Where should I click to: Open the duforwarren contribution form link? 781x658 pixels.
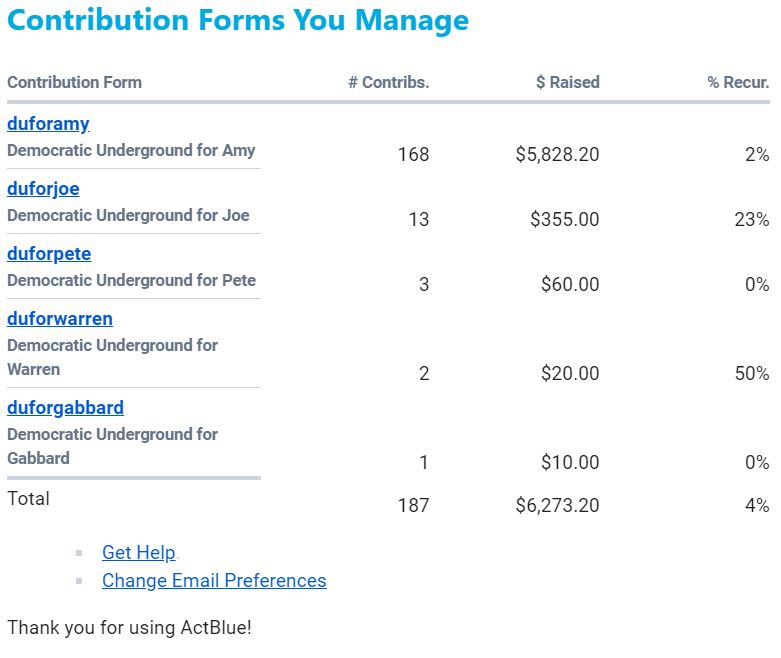60,319
